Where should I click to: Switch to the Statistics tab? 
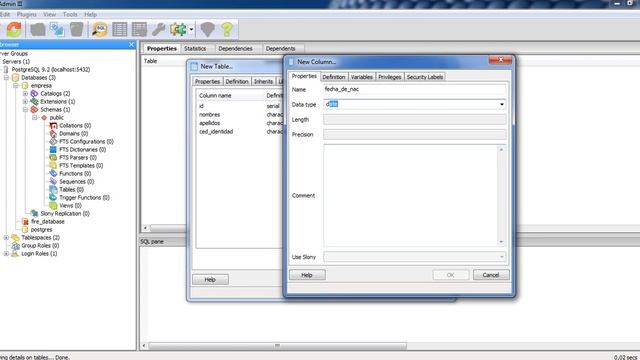click(195, 48)
